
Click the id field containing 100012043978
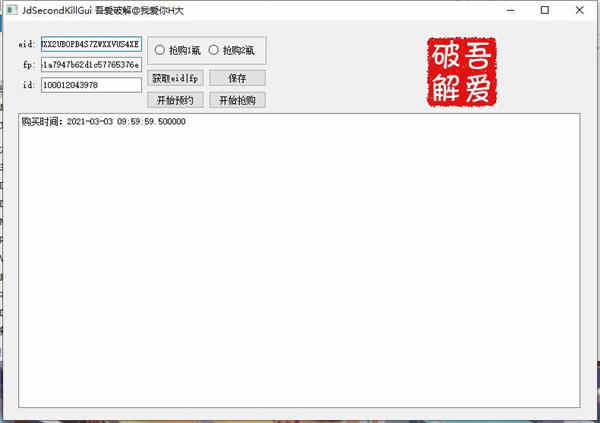91,85
